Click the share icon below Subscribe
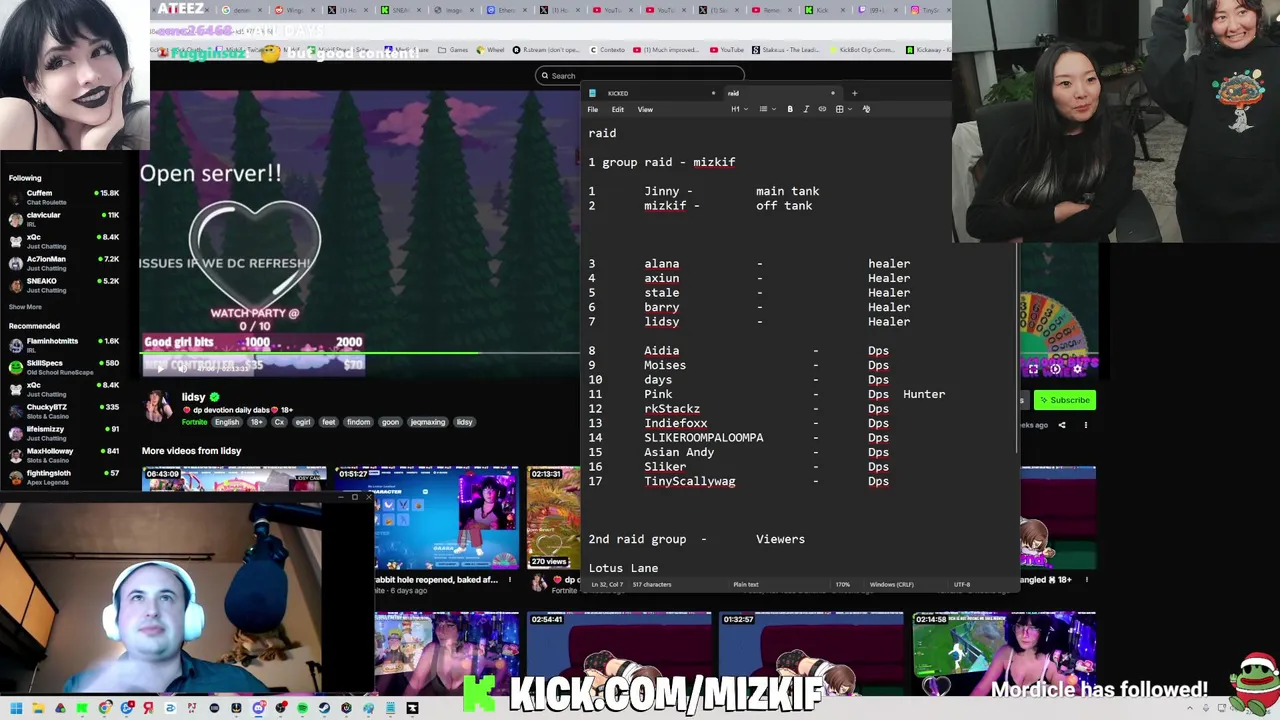Viewport: 1280px width, 720px height. [1062, 425]
